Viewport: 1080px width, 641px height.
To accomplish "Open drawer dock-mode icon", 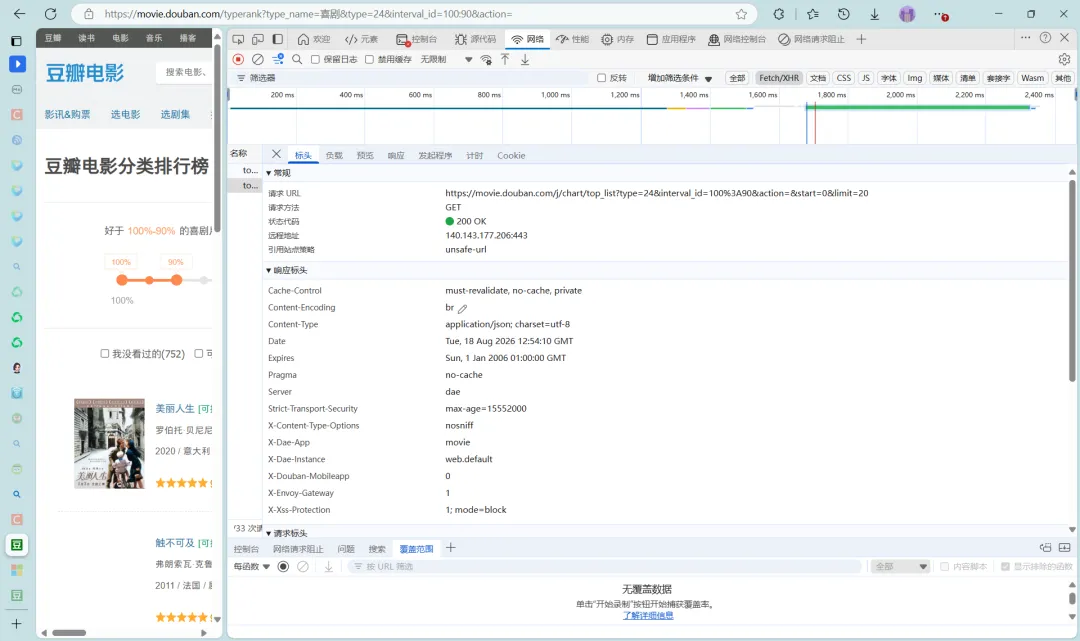I will 1046,548.
